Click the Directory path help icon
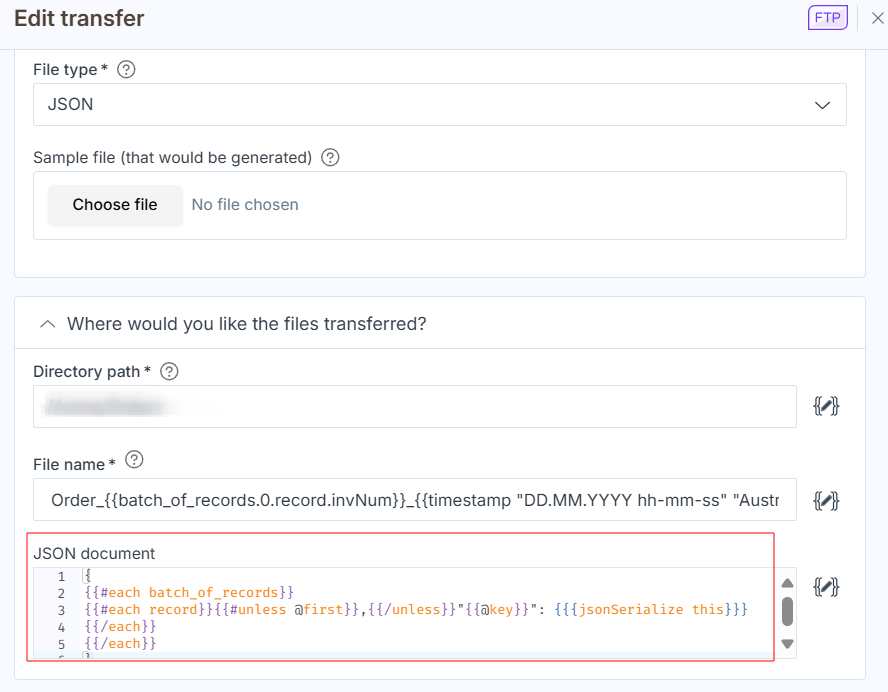 (x=169, y=371)
